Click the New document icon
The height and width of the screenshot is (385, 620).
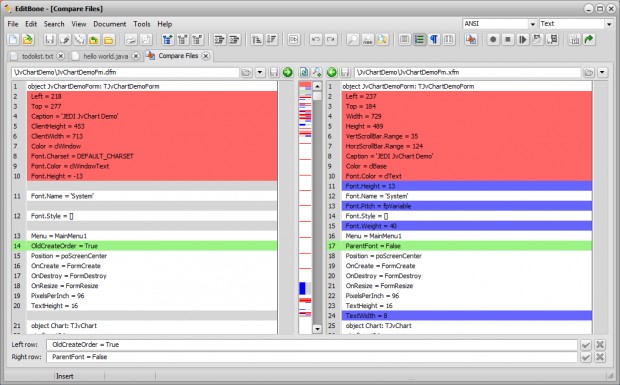(x=13, y=40)
